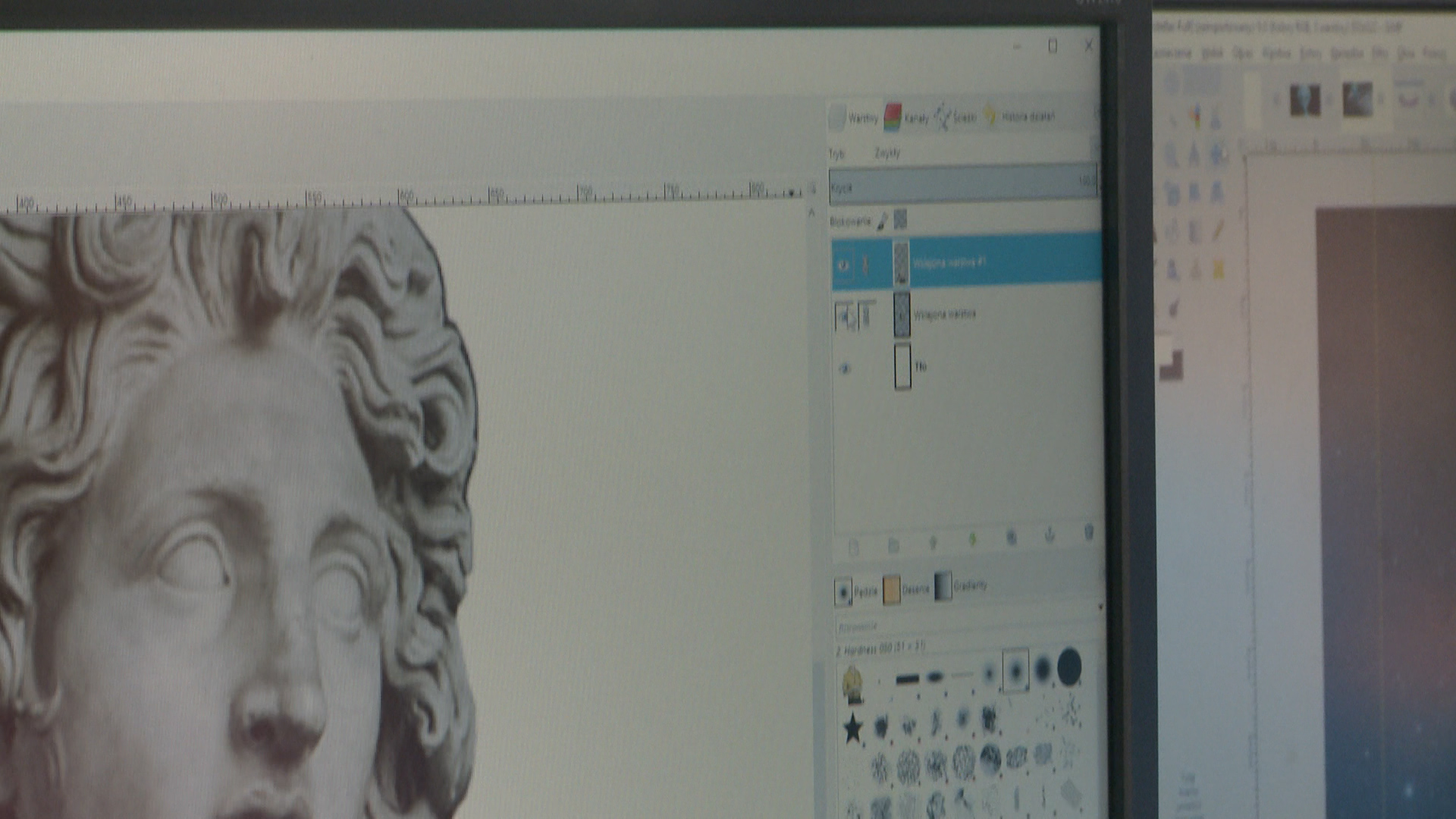The width and height of the screenshot is (1456, 819).
Task: Select the thumbnail of Wklejona warstwa #1
Action: coord(901,263)
